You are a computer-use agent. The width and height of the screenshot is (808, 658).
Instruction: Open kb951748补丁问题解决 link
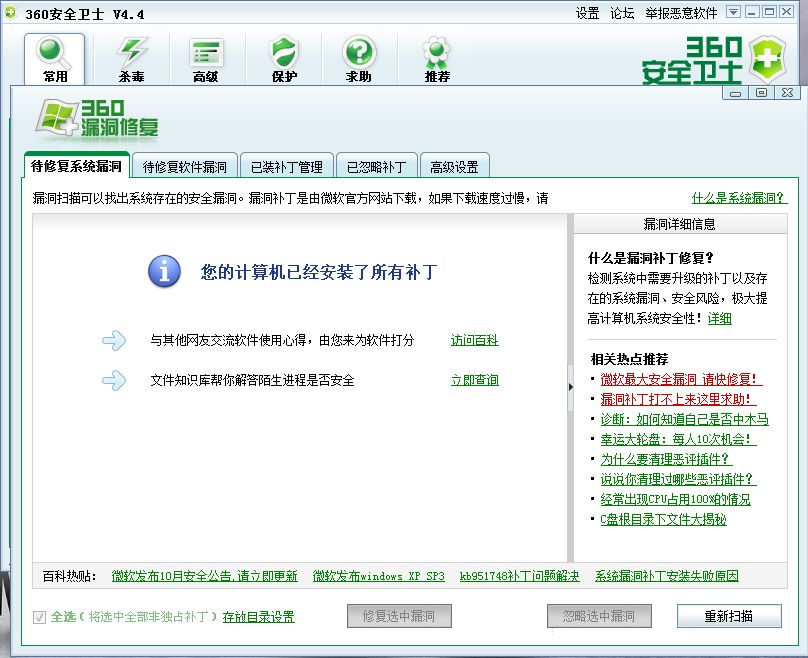tap(519, 576)
